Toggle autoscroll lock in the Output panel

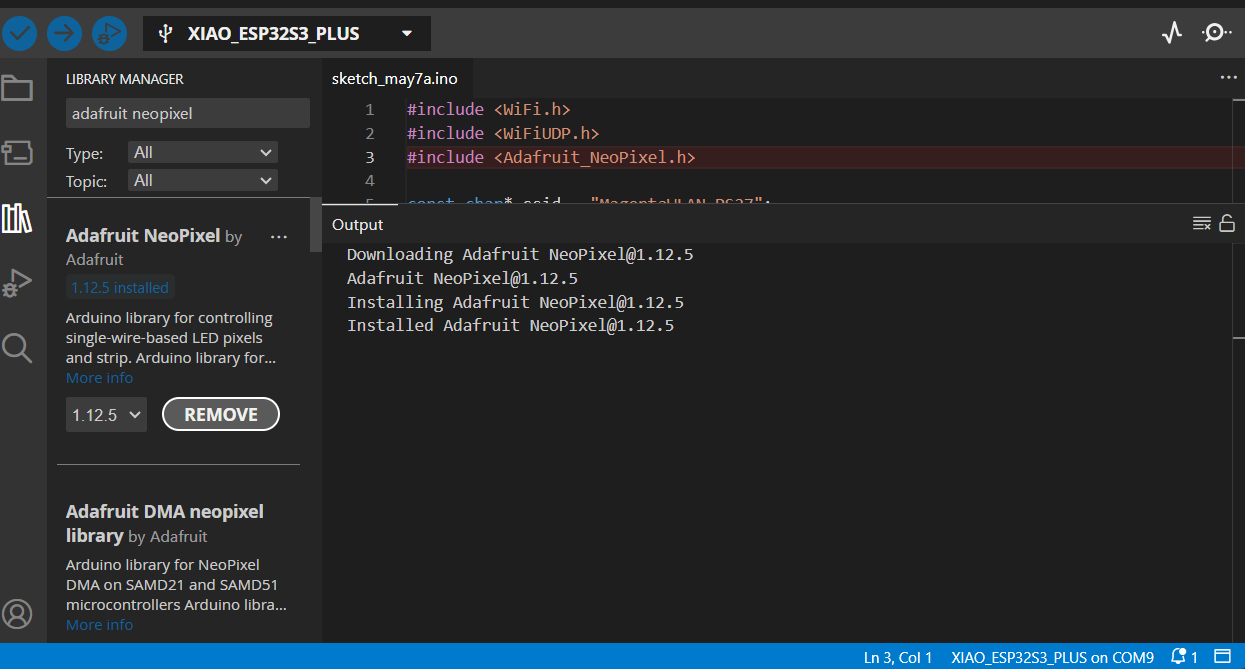(x=1227, y=222)
